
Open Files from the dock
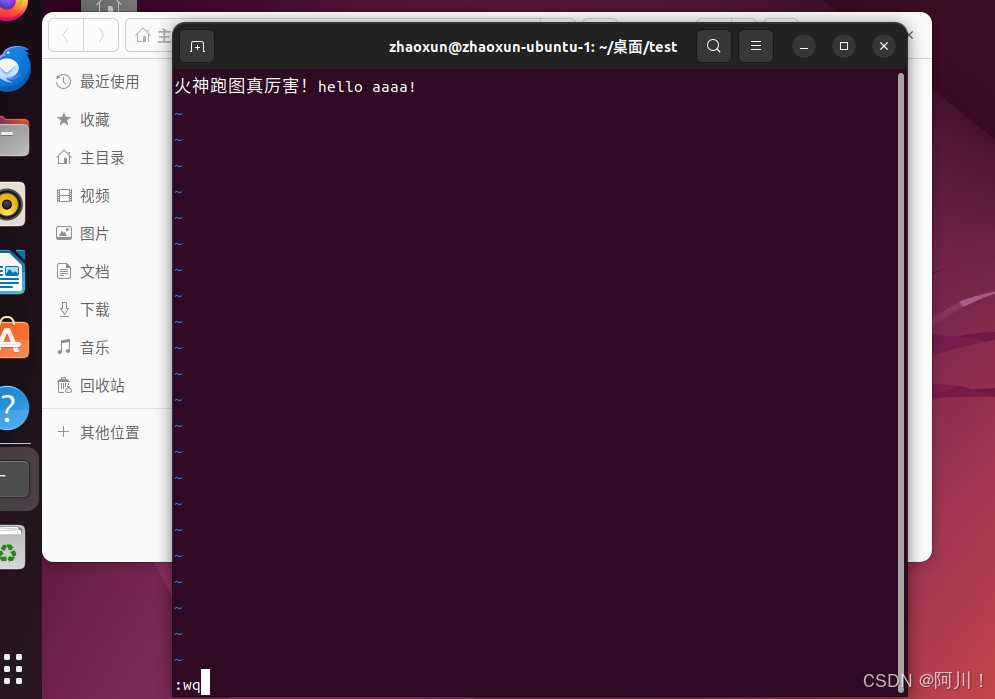14,136
